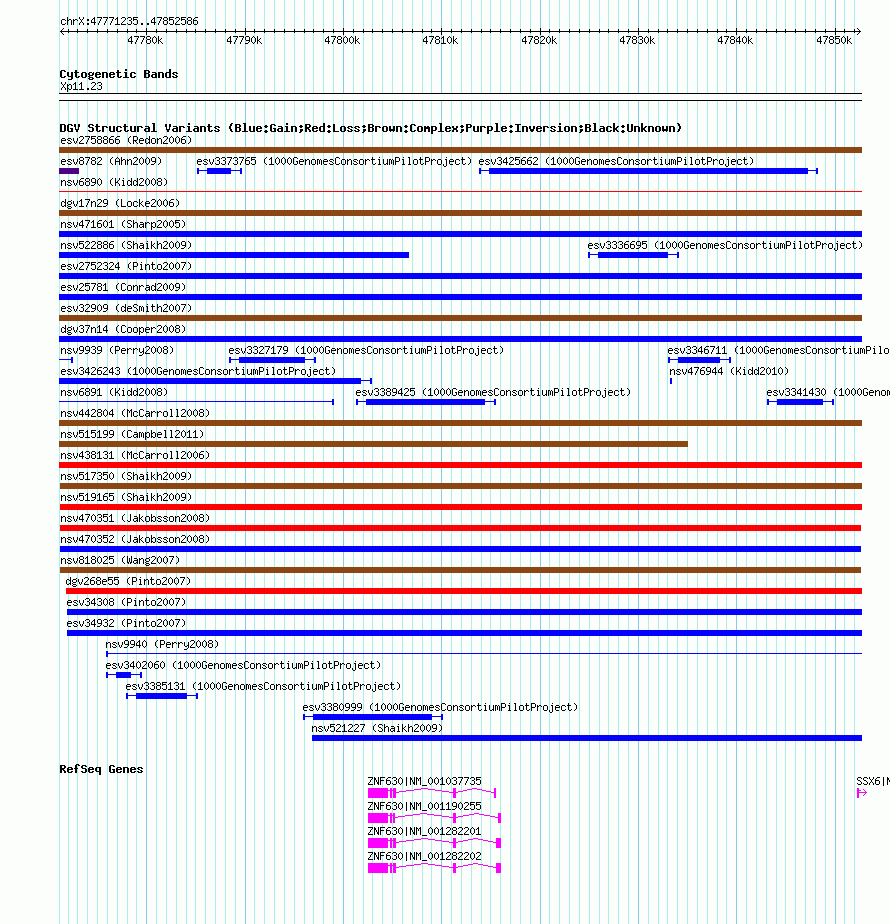890x924 pixels.
Task: Click the nsv521227 blue gain bar
Action: 587,738
